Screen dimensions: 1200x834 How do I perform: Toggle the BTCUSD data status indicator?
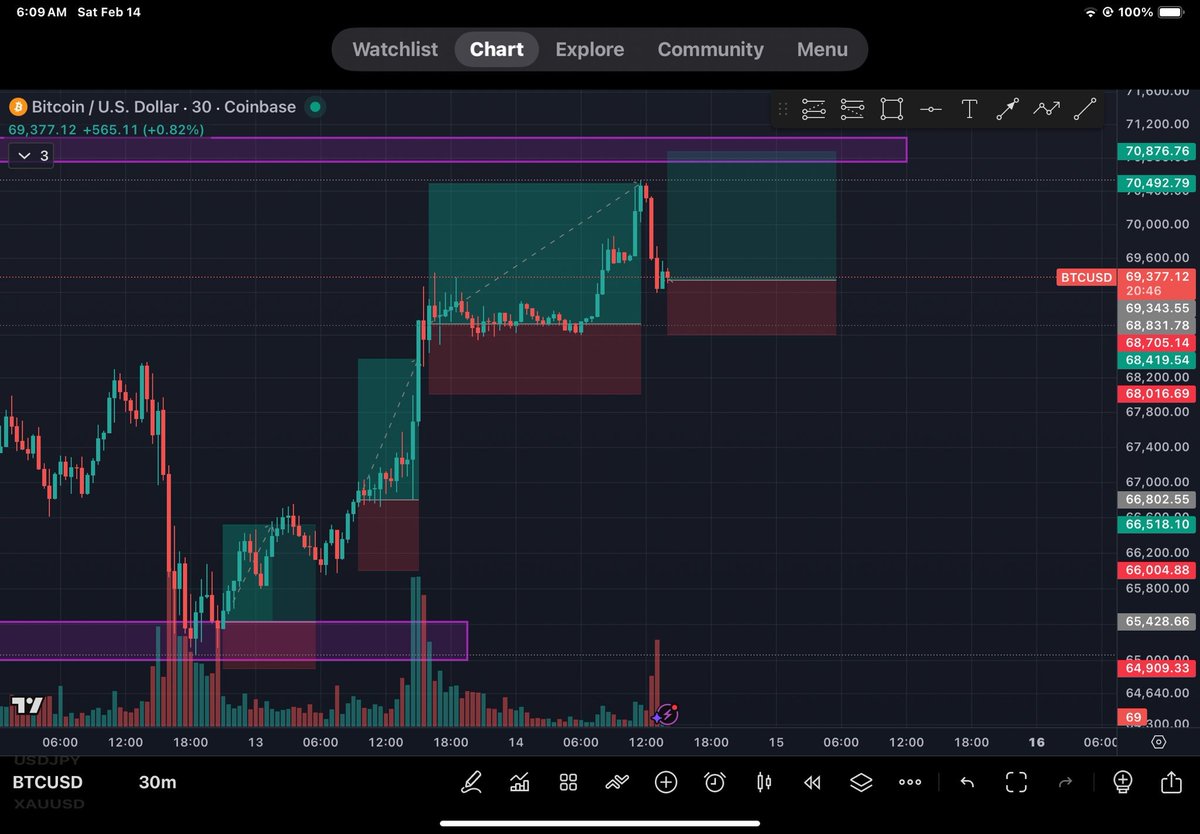coord(315,107)
